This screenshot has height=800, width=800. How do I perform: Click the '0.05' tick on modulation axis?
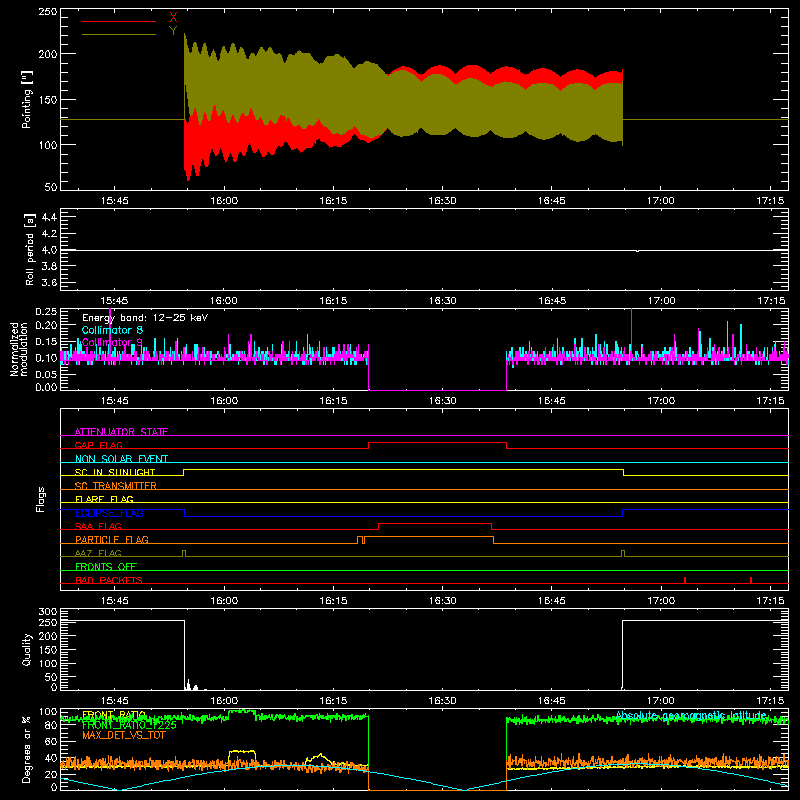[46, 374]
